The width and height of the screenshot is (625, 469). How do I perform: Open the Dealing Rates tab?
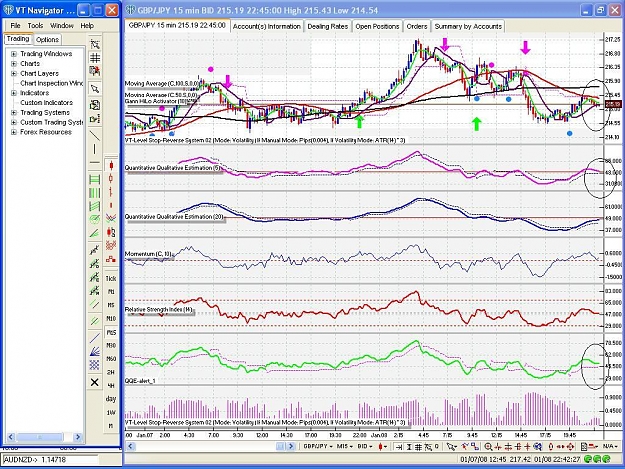click(328, 26)
